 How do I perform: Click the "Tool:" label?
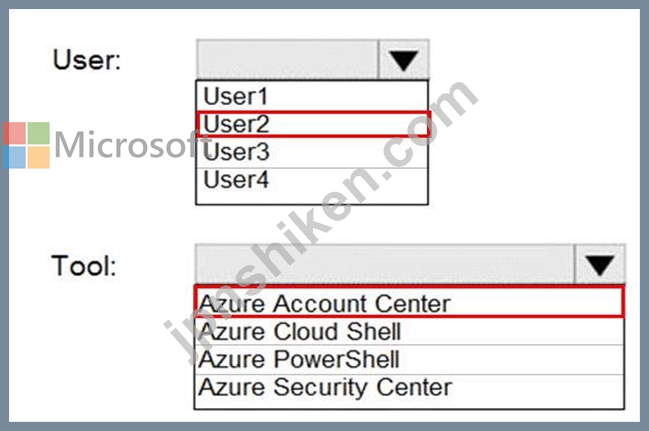[84, 266]
